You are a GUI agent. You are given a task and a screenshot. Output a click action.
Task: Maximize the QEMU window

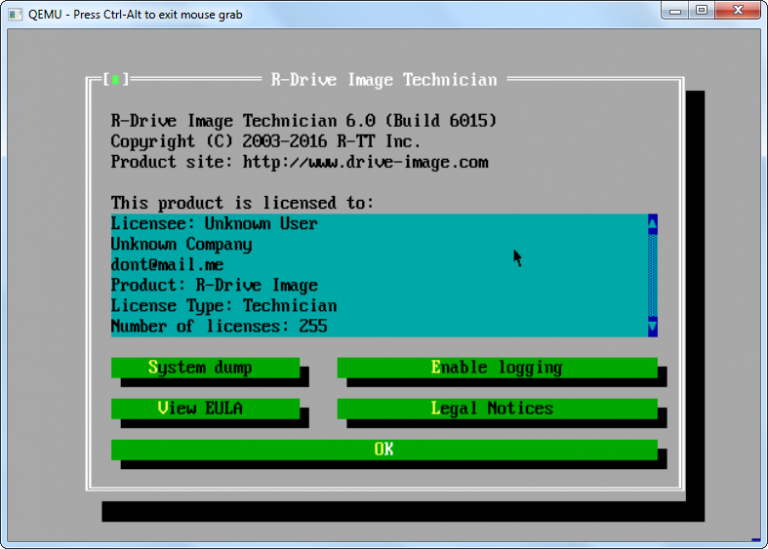coord(701,10)
